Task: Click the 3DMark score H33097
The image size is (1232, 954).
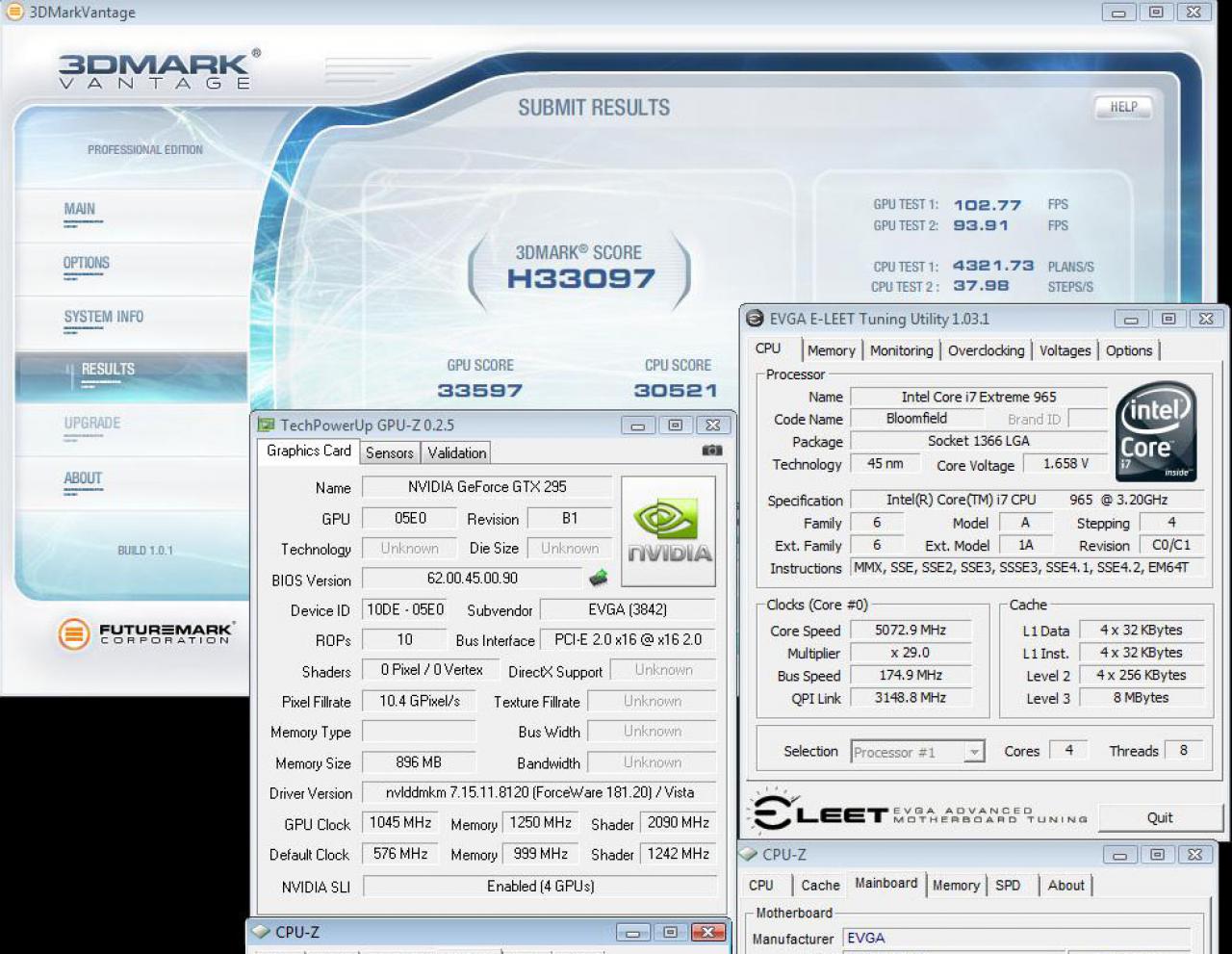Action: pos(580,279)
